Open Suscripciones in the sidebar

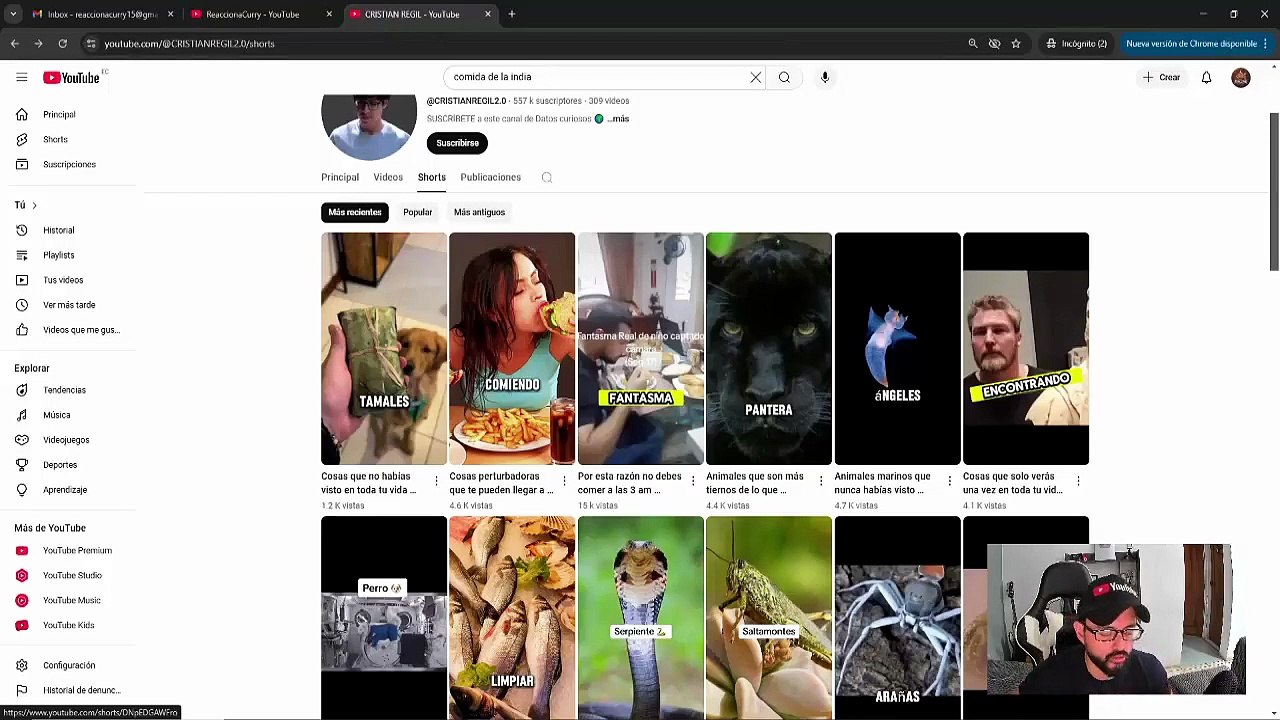pyautogui.click(x=68, y=164)
